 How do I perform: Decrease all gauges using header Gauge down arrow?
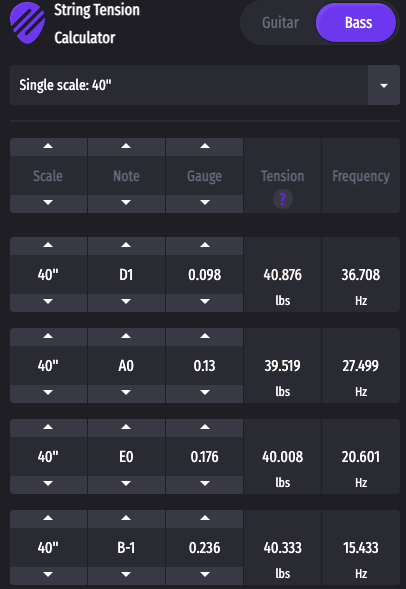pyautogui.click(x=205, y=203)
